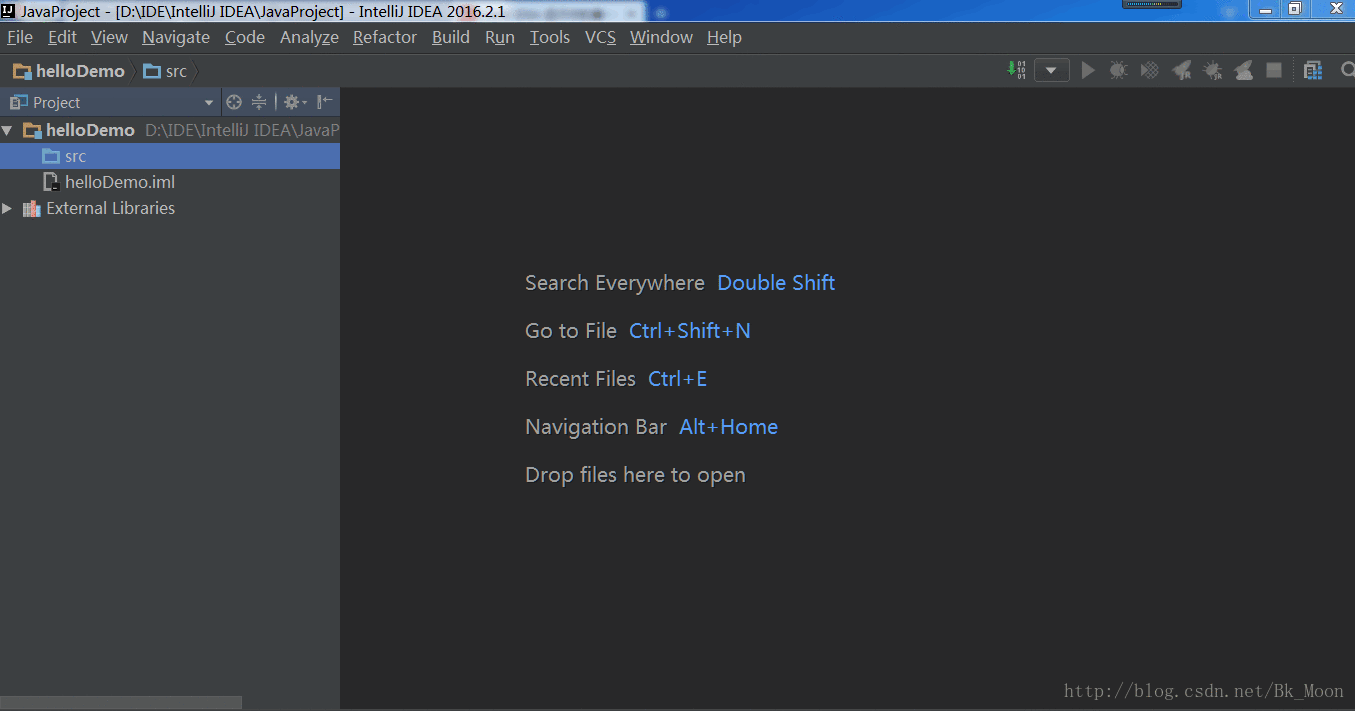Open the Run menu

coord(500,37)
